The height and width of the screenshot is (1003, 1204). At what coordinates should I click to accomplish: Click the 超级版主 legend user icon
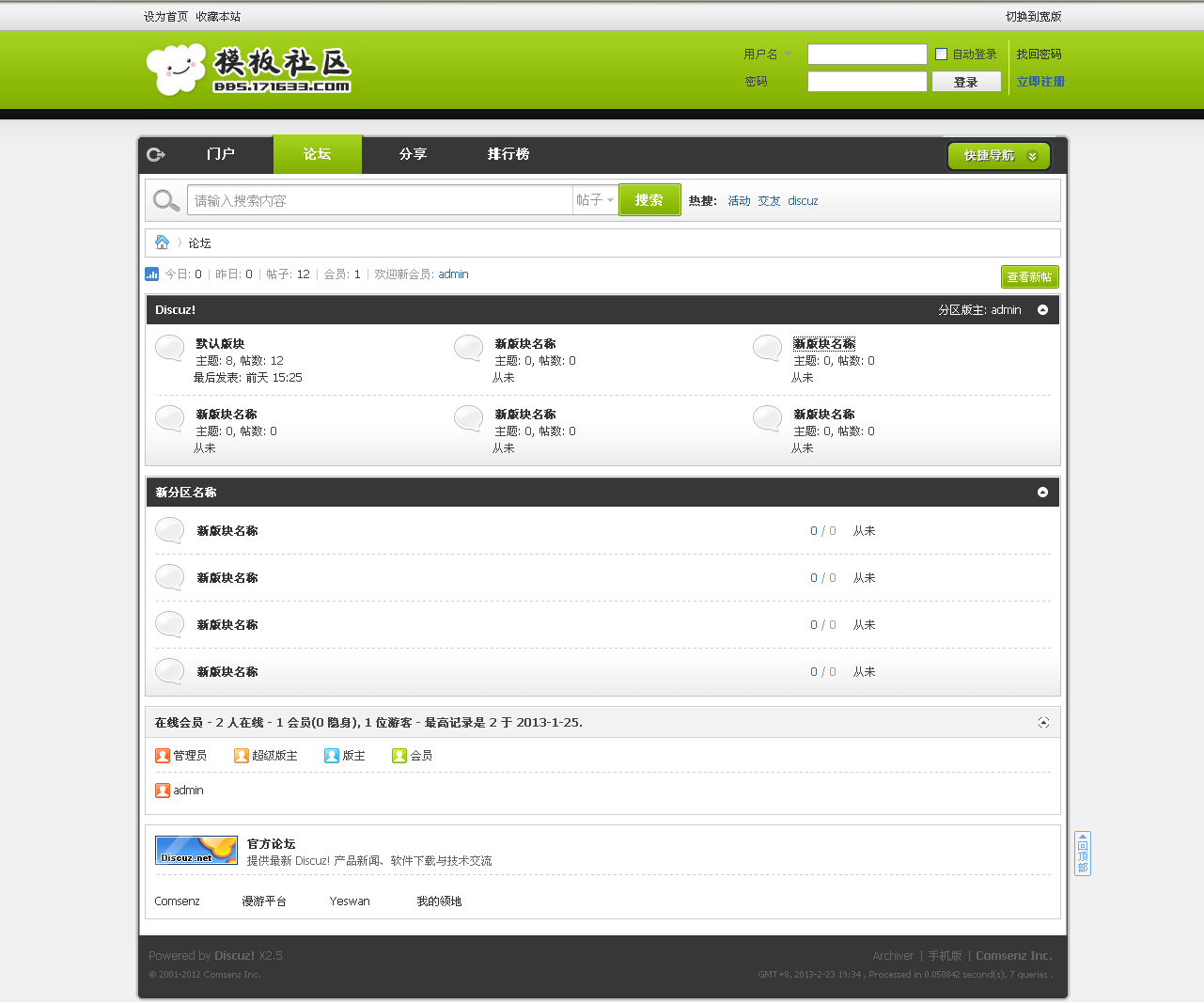pyautogui.click(x=242, y=756)
